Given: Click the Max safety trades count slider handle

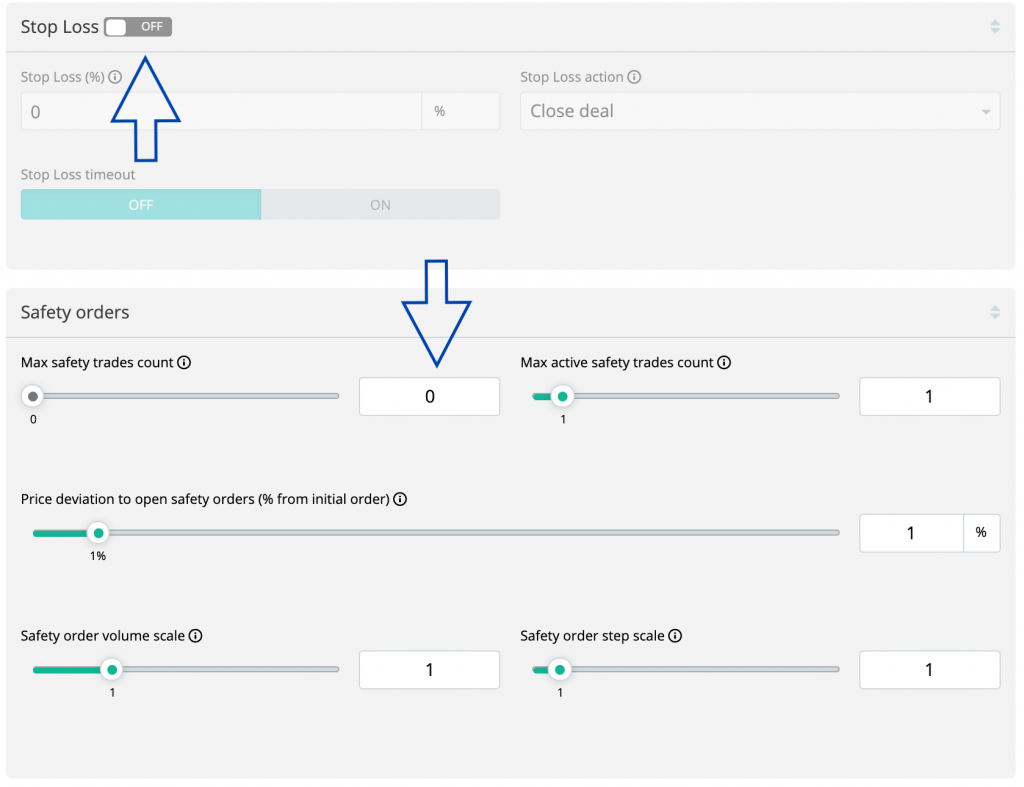Looking at the screenshot, I should (x=33, y=397).
